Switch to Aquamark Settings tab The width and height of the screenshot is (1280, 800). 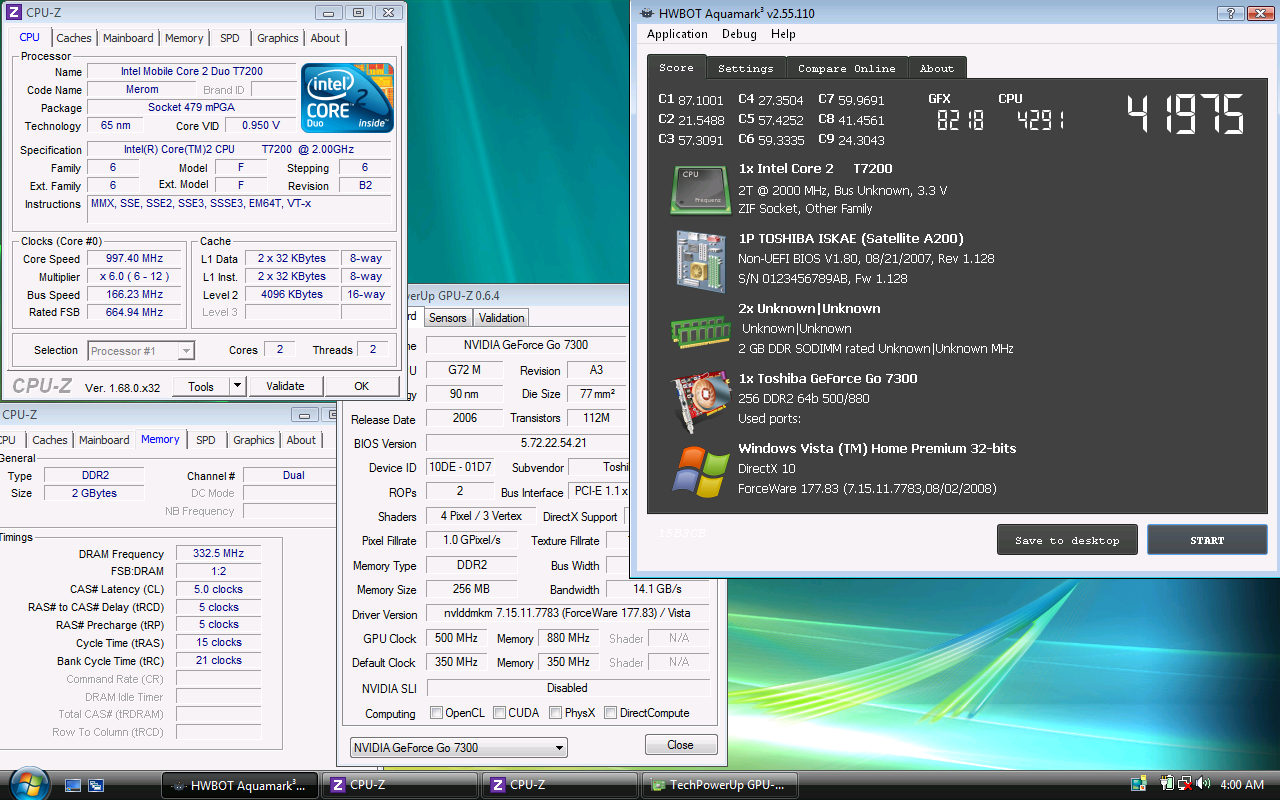(746, 68)
